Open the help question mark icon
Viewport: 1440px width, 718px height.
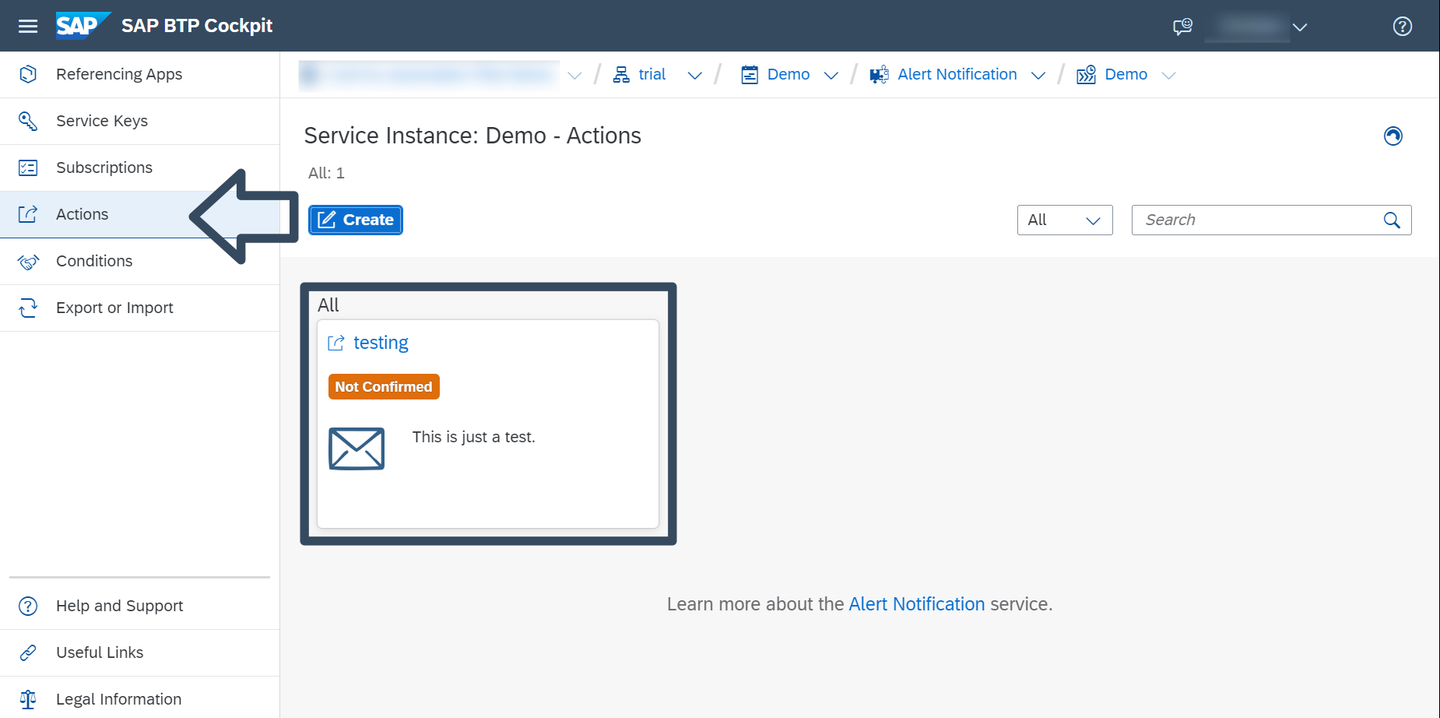(x=1402, y=27)
